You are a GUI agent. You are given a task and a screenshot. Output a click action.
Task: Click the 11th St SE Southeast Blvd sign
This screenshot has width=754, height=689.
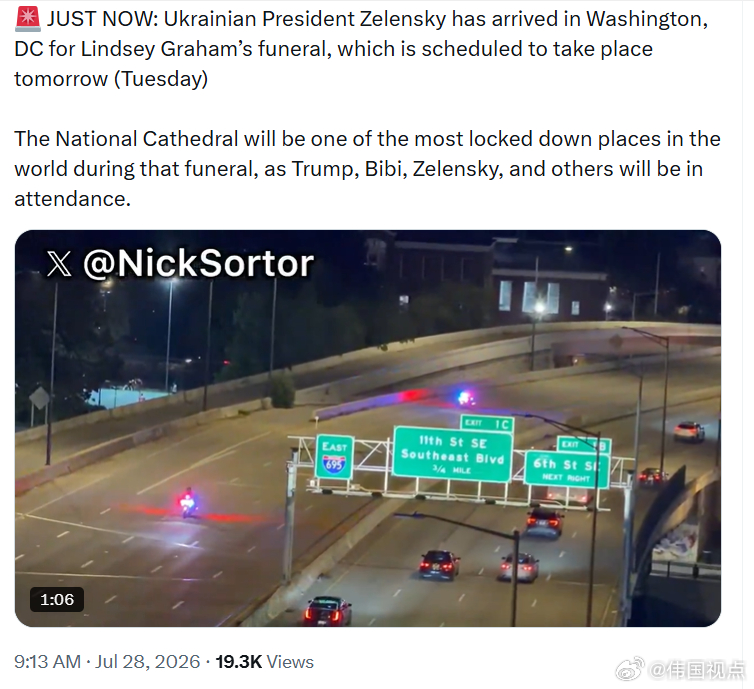click(x=452, y=454)
